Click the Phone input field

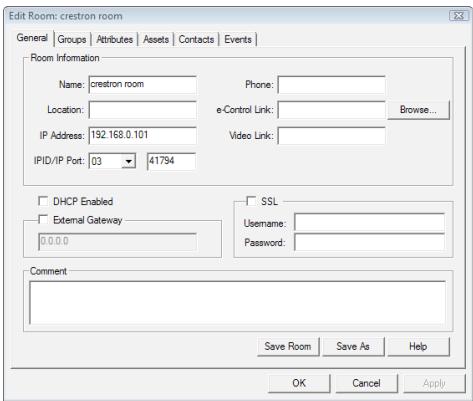click(x=332, y=85)
